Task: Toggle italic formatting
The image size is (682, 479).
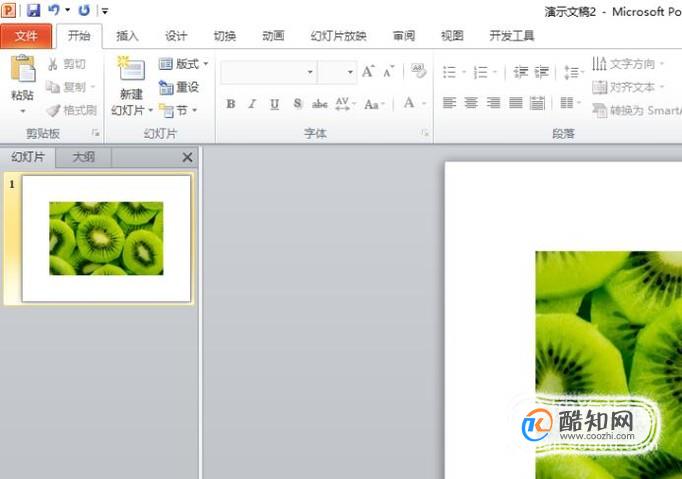Action: point(252,104)
